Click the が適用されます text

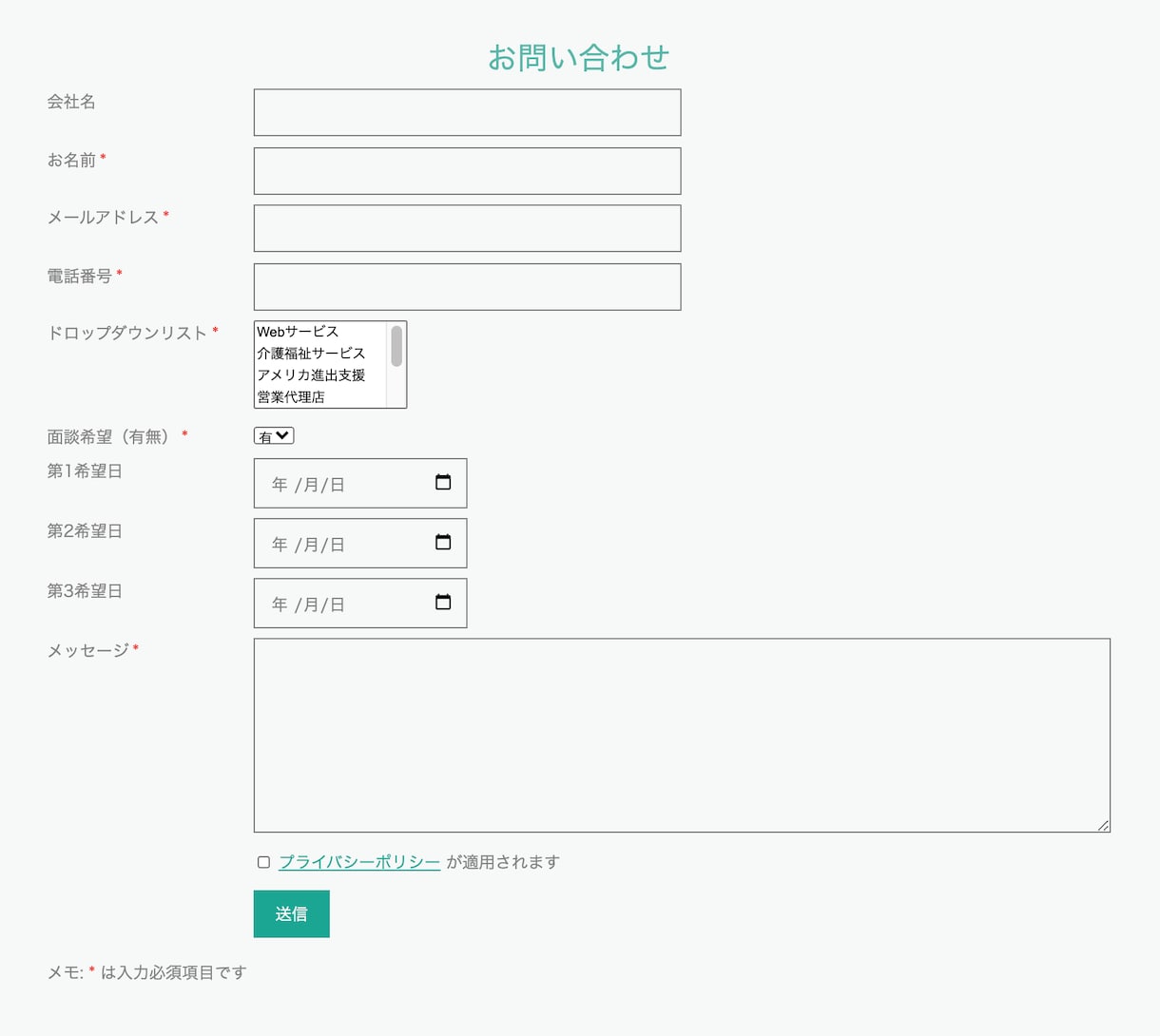click(x=503, y=862)
